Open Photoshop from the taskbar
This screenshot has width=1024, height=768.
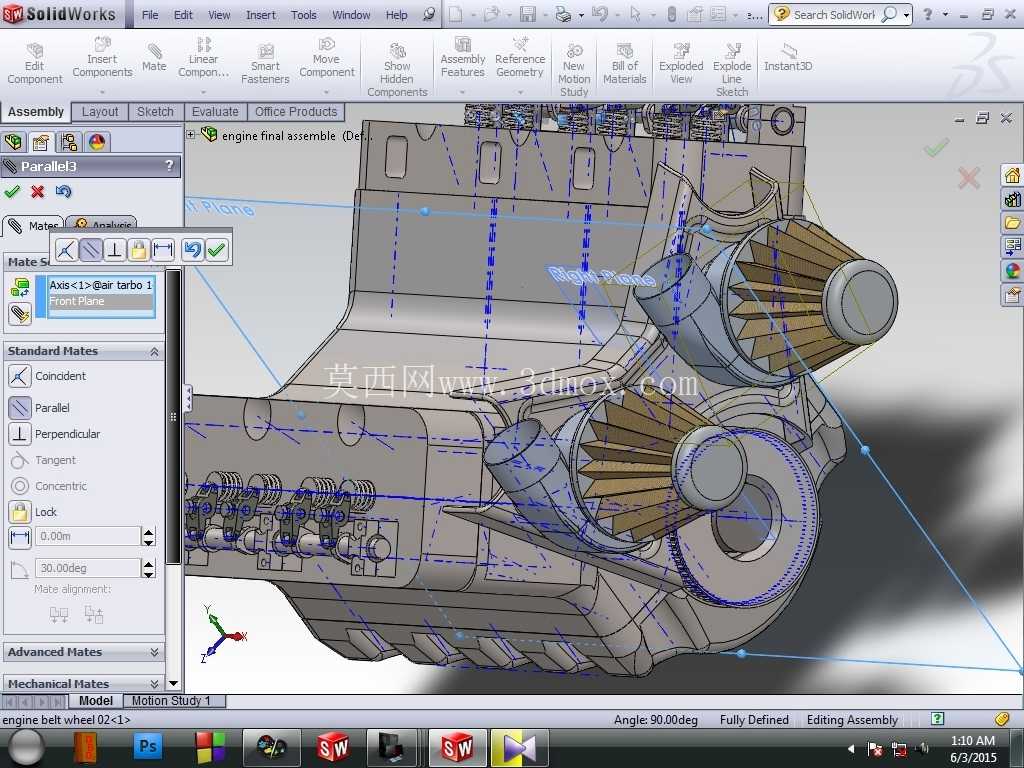pyautogui.click(x=148, y=747)
